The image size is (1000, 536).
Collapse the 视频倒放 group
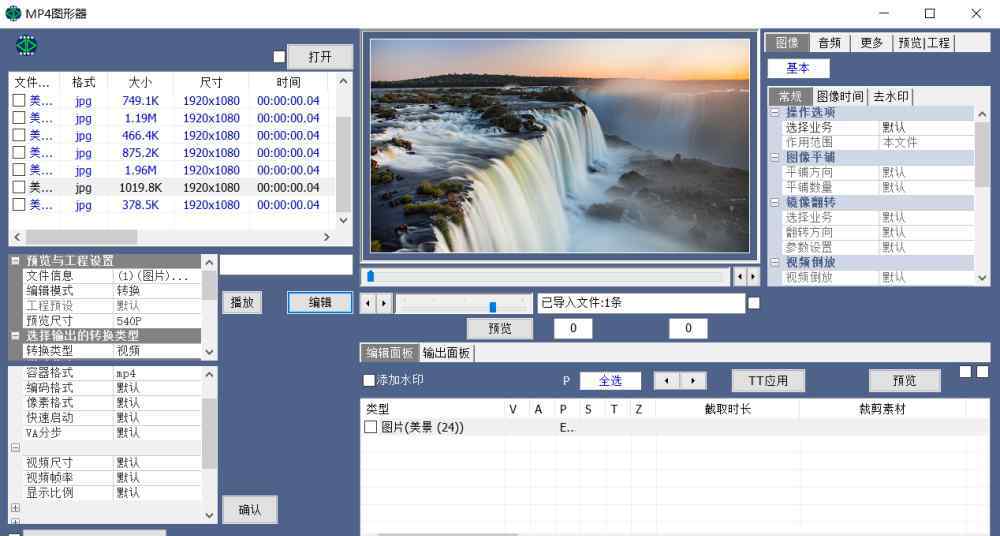coord(775,262)
